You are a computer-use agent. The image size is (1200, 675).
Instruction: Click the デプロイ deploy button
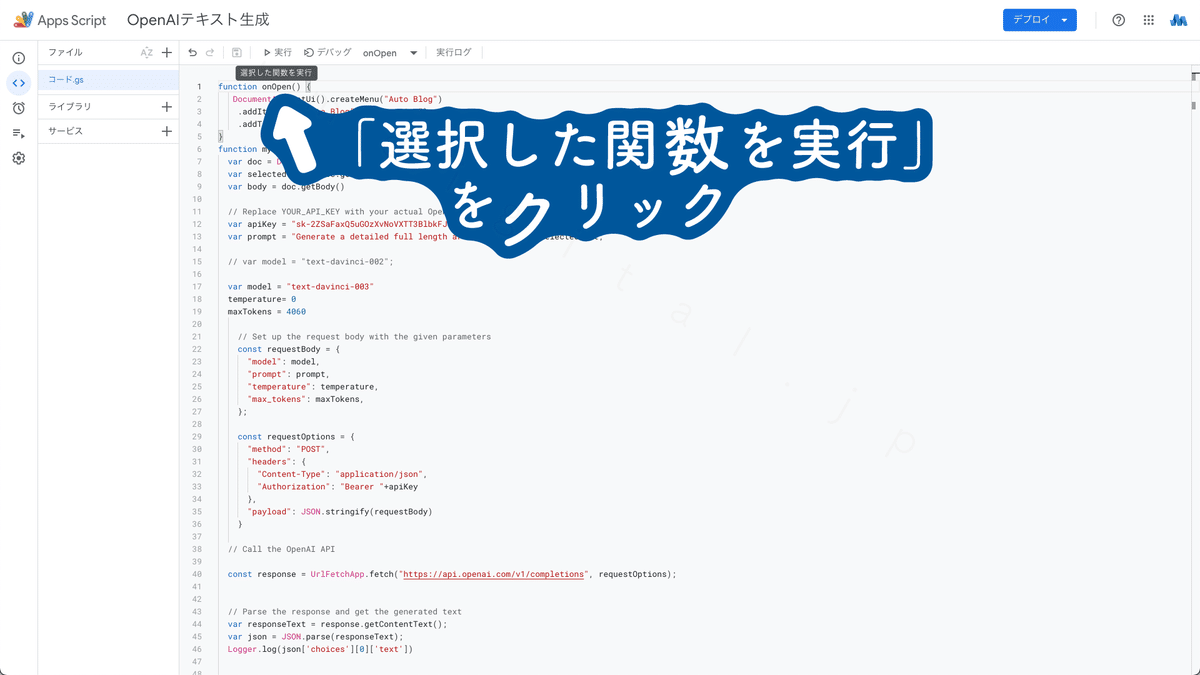1040,20
